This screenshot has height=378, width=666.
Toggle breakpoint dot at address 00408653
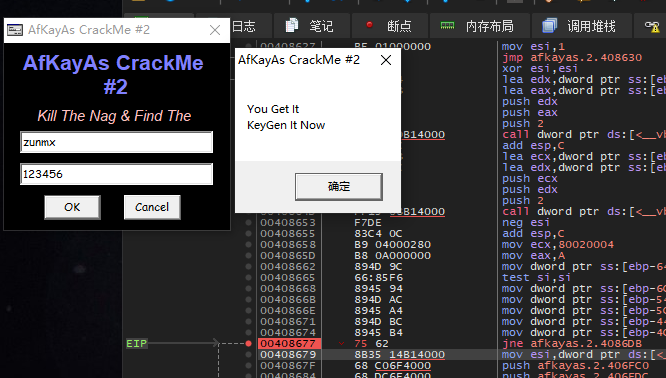pyautogui.click(x=248, y=223)
